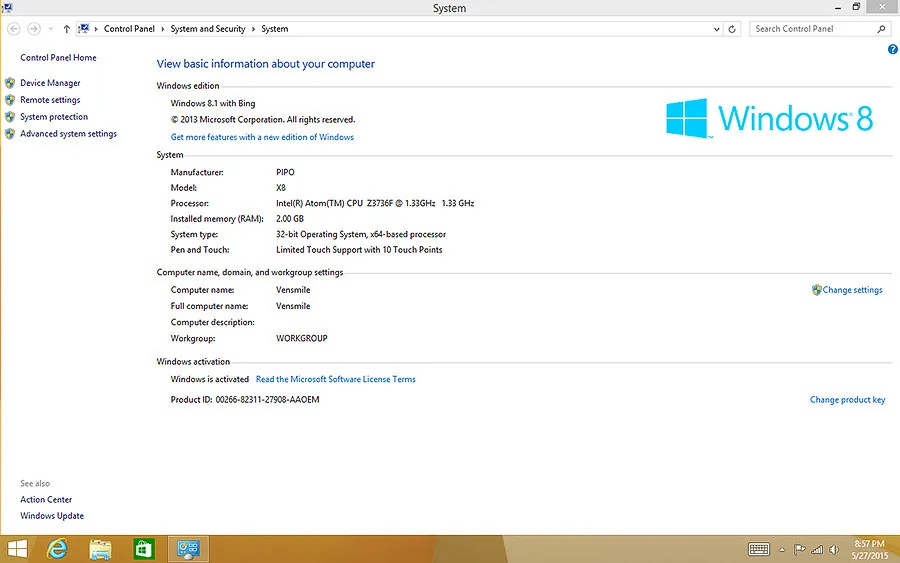Click Change settings link
Screen dimensions: 900x563
tap(852, 290)
